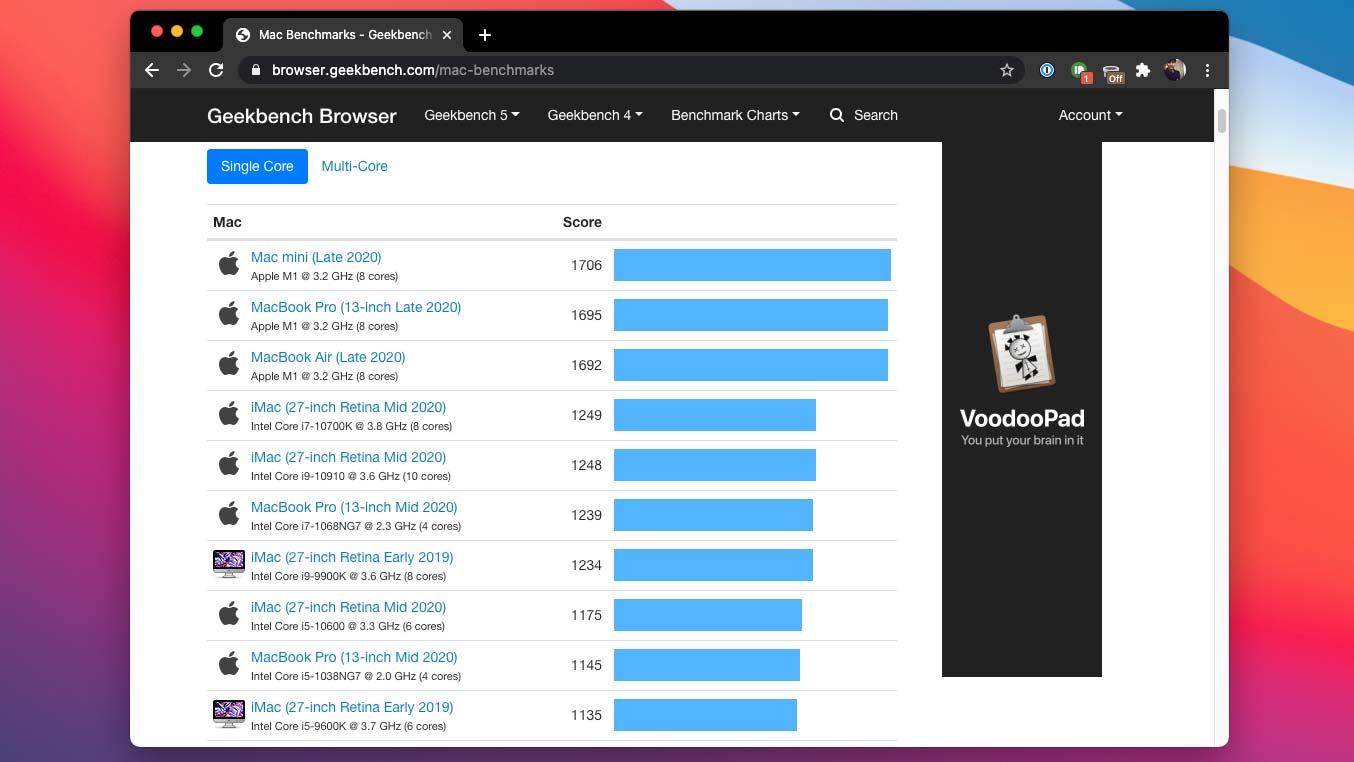Click the score bar for 1249

(715, 415)
